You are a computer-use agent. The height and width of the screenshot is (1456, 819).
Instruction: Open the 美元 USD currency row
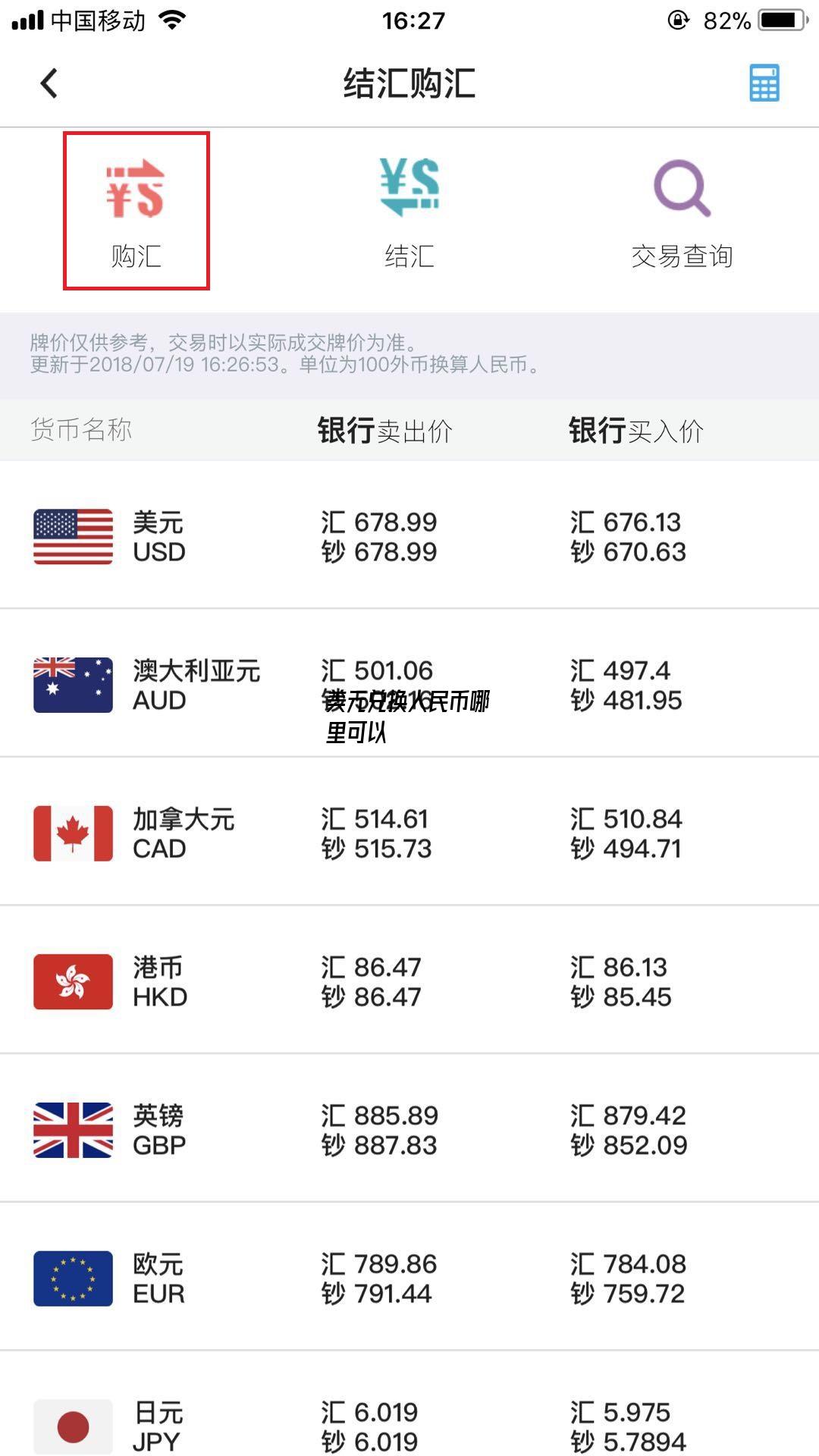[x=409, y=537]
